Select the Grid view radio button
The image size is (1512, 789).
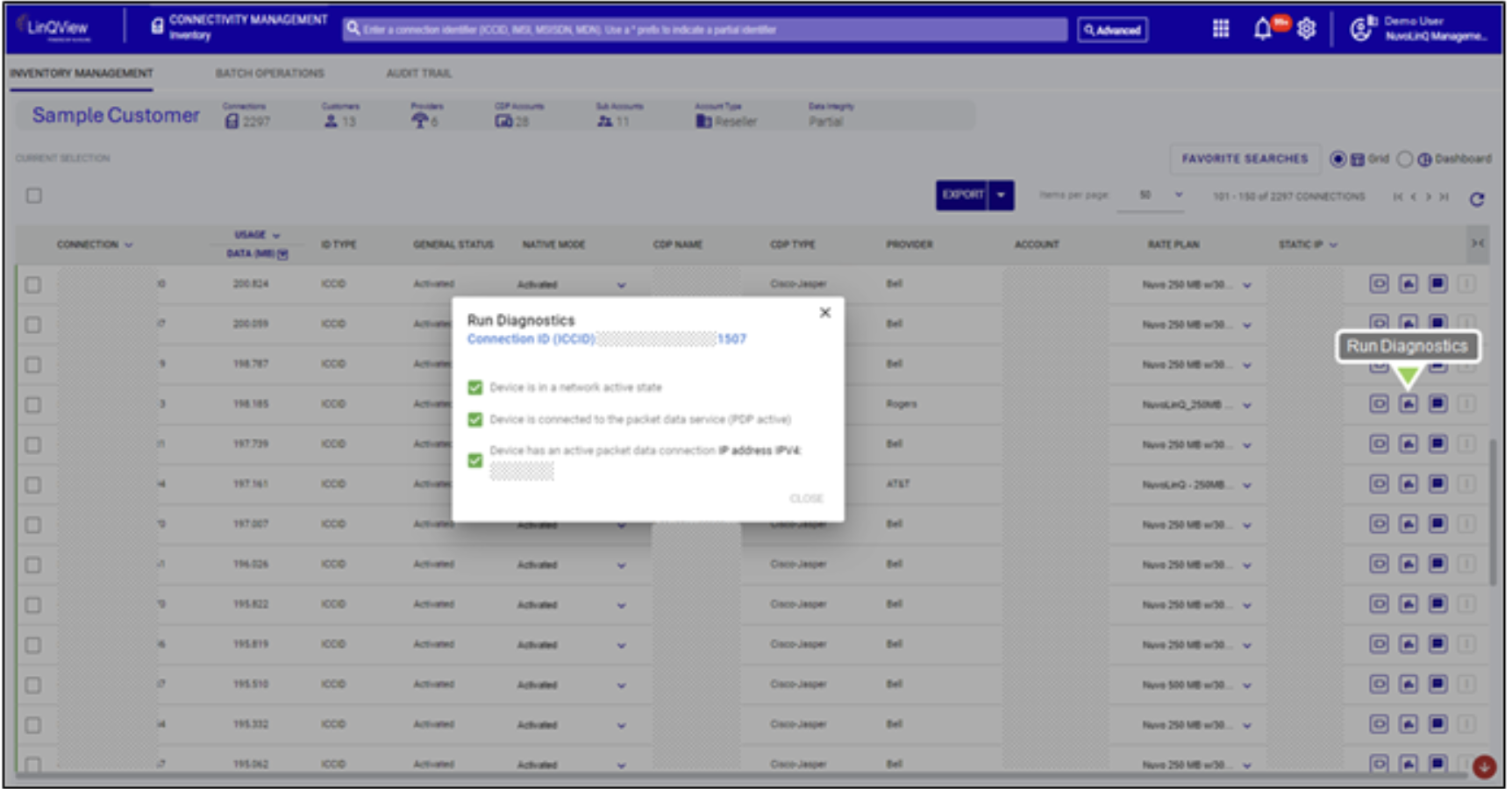[x=1337, y=159]
